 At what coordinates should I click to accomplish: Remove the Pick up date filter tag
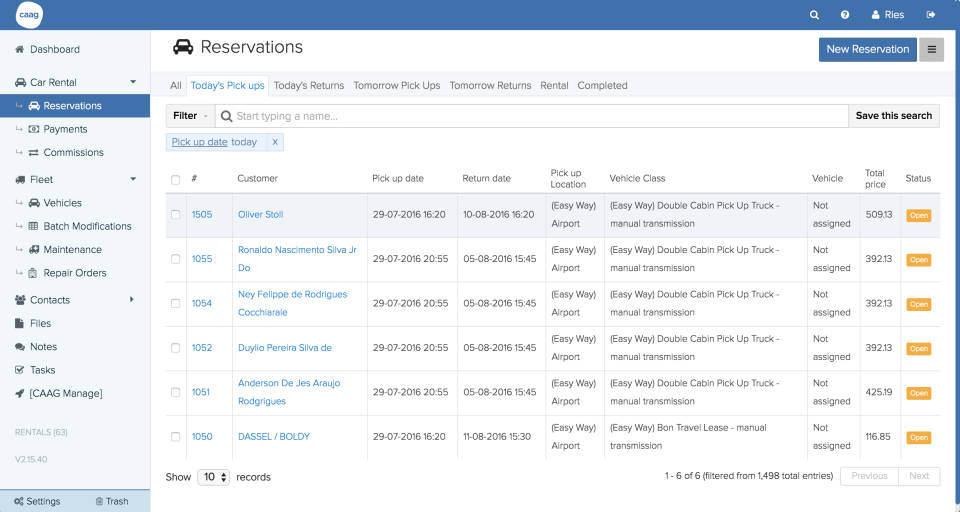[275, 142]
